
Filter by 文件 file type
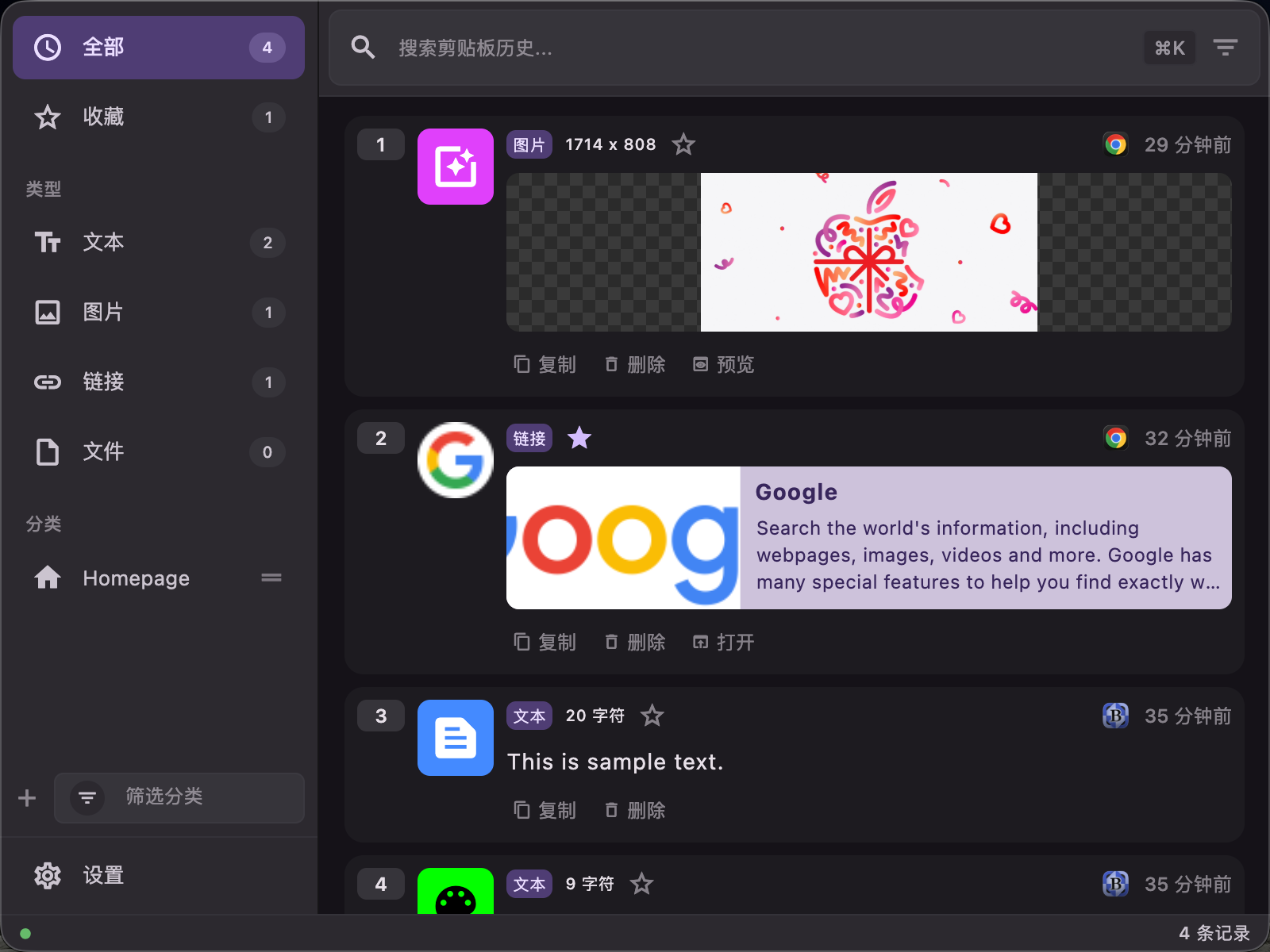(x=159, y=451)
